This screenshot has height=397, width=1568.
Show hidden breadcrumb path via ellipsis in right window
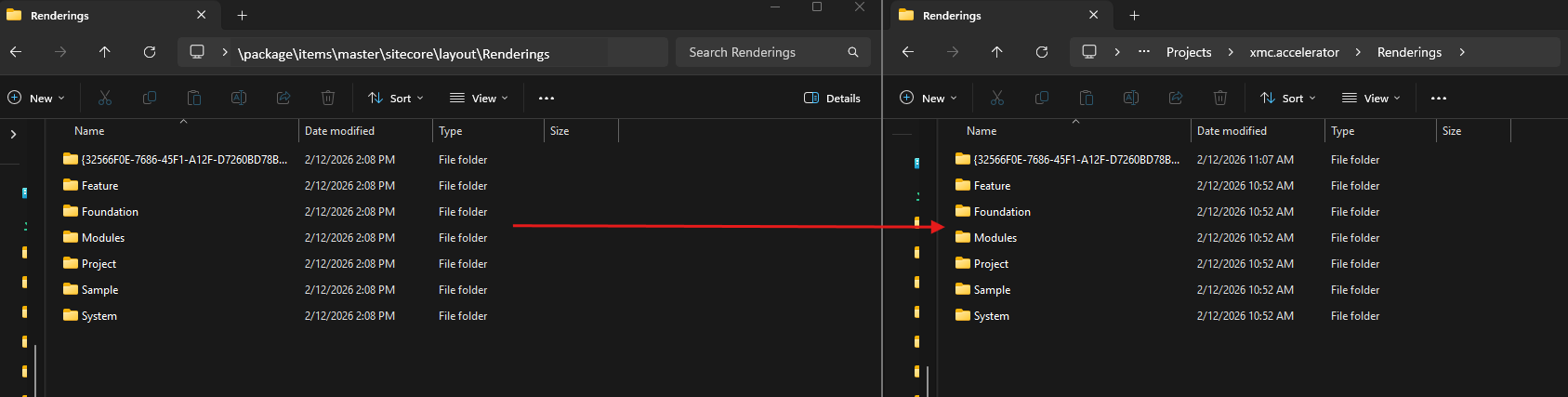[1144, 52]
